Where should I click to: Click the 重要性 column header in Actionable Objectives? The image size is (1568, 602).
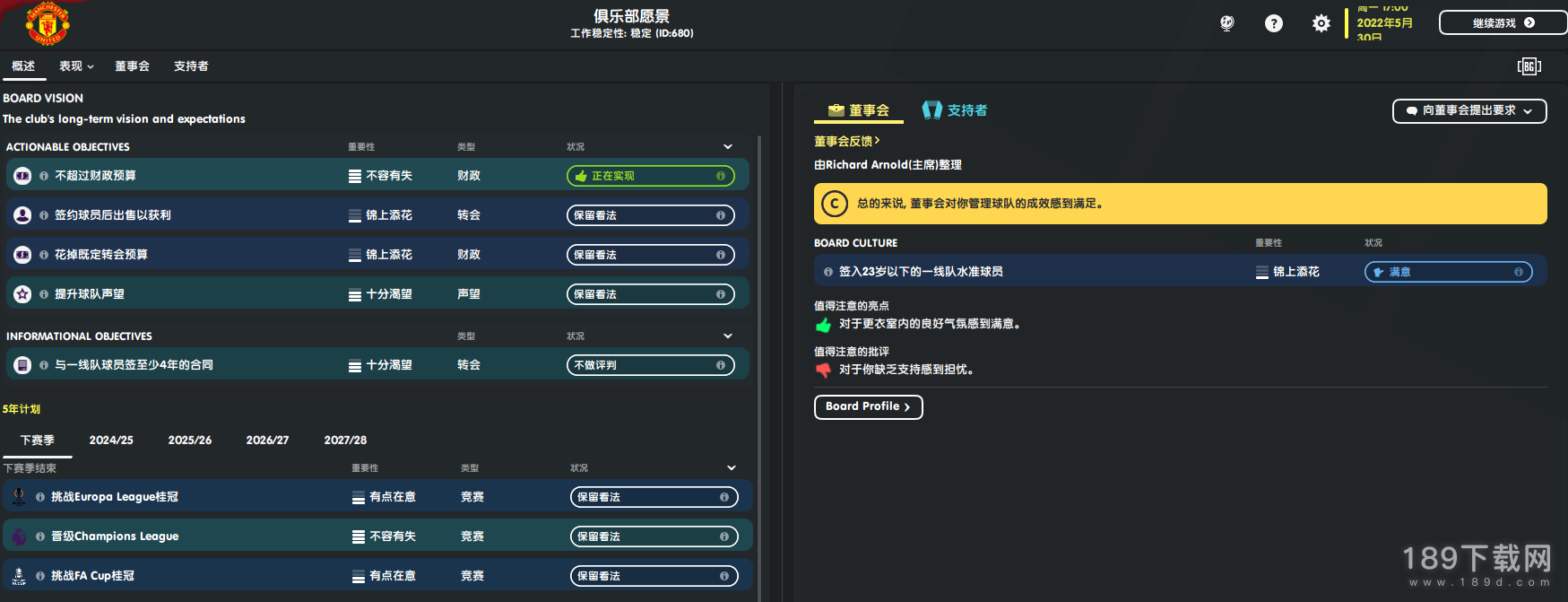coord(362,147)
